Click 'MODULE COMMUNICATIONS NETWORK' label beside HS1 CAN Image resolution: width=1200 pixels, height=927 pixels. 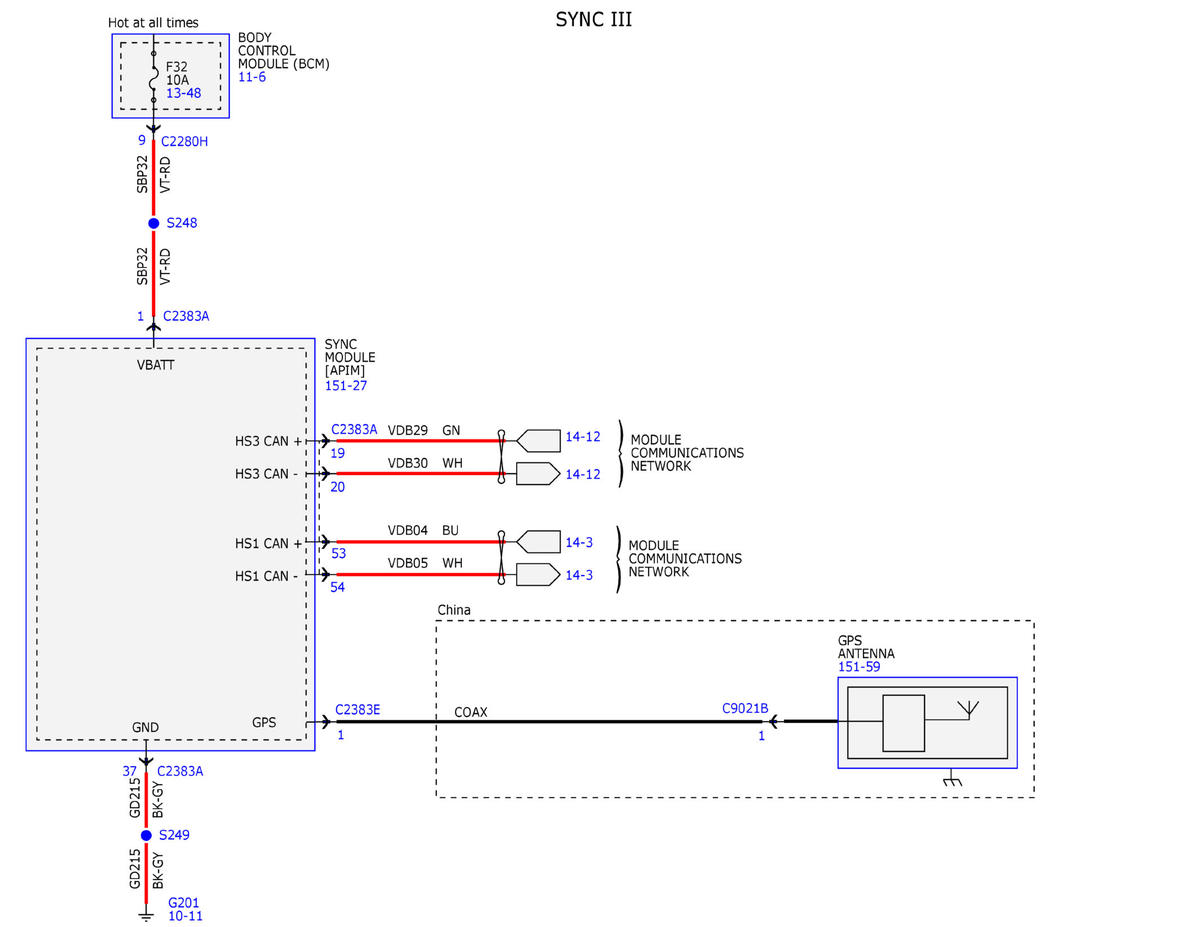point(685,559)
